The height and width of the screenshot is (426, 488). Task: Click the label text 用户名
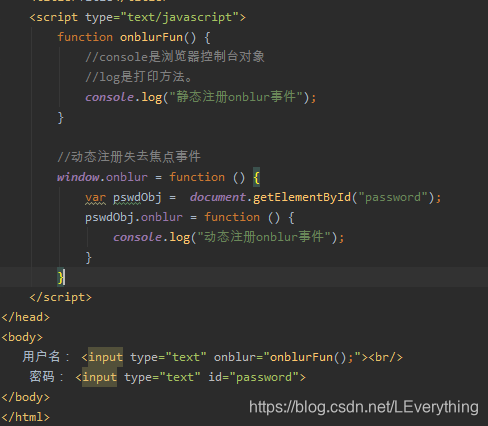(41, 357)
